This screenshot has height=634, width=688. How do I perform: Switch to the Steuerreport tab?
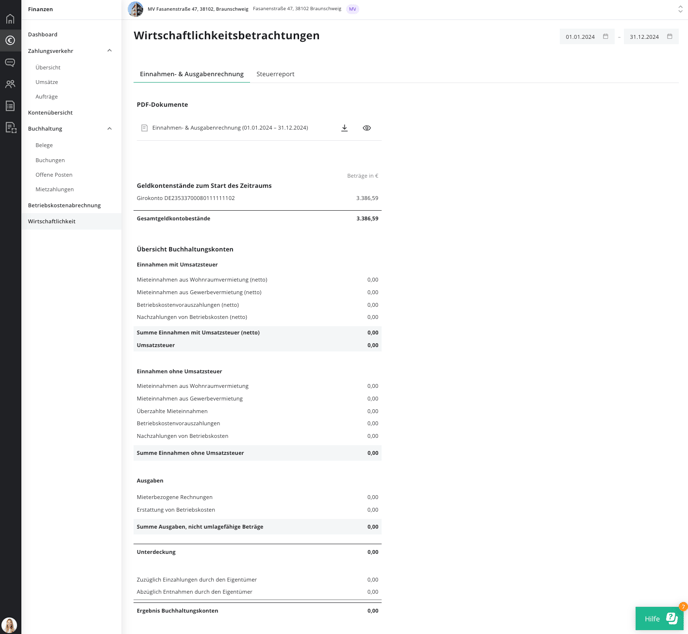pyautogui.click(x=275, y=74)
